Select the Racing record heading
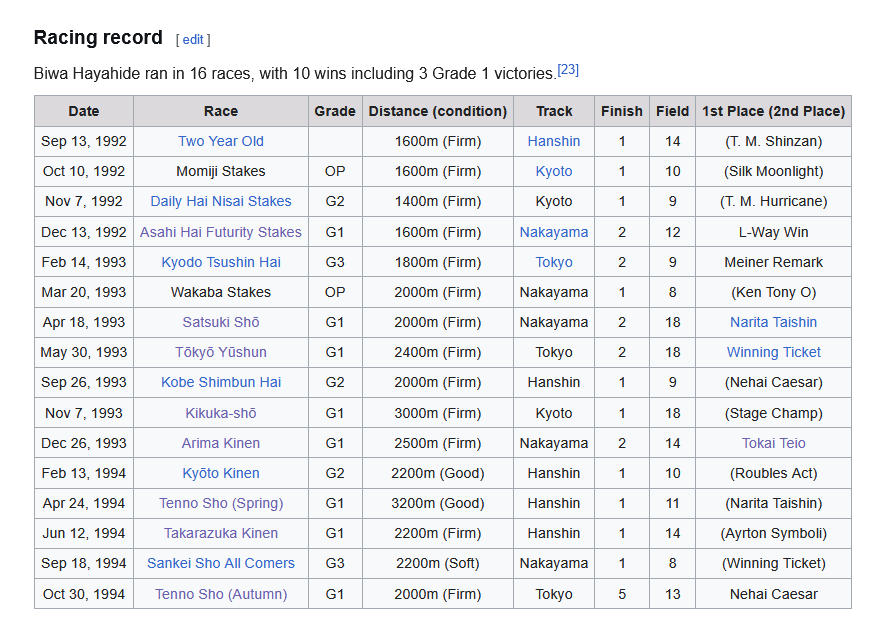The height and width of the screenshot is (627, 872). [x=98, y=37]
